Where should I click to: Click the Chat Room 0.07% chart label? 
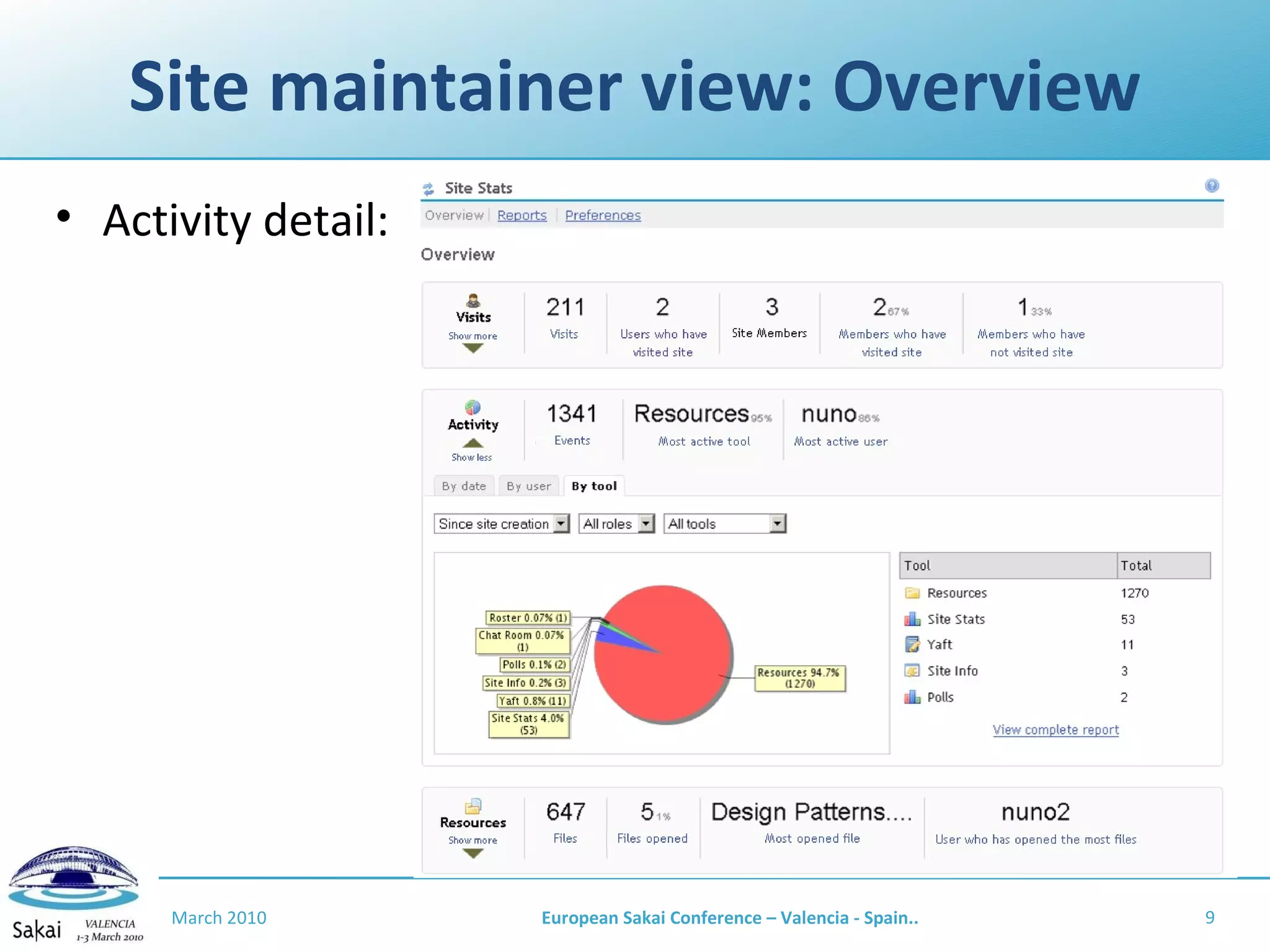522,641
